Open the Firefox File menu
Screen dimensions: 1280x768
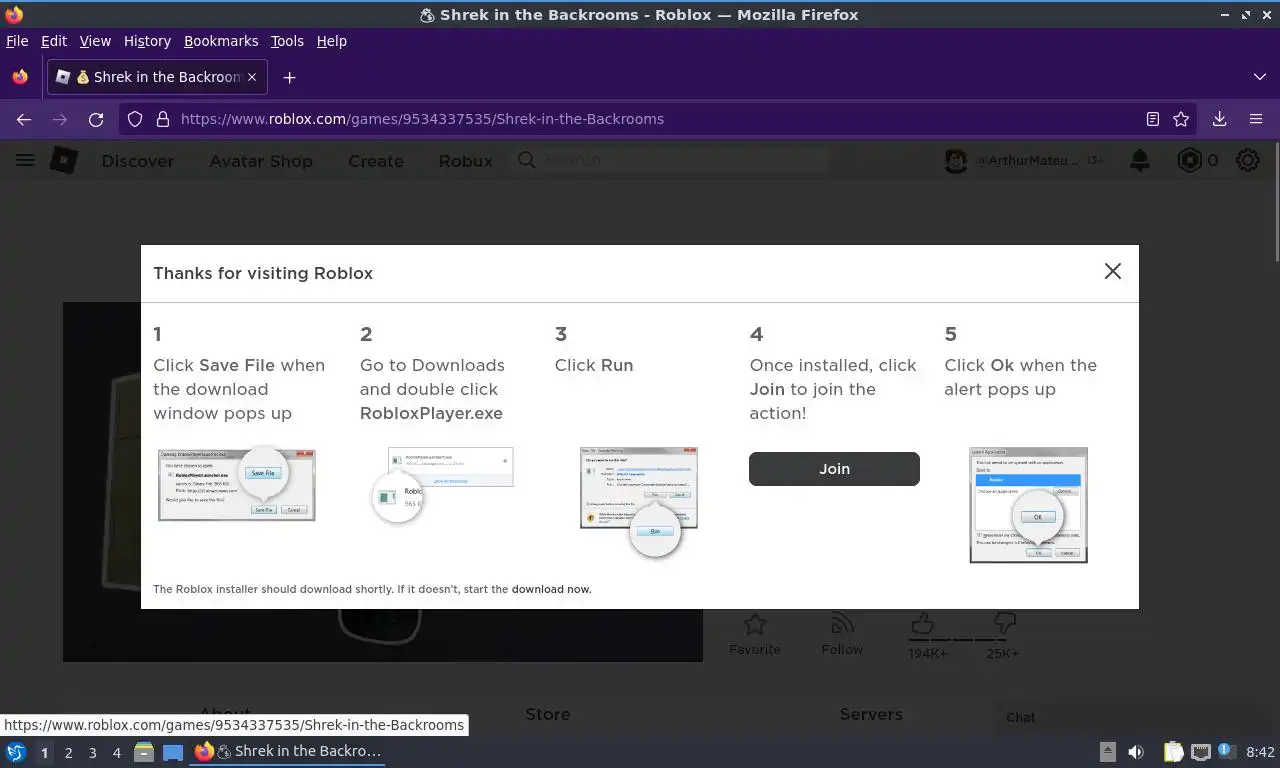(x=17, y=41)
